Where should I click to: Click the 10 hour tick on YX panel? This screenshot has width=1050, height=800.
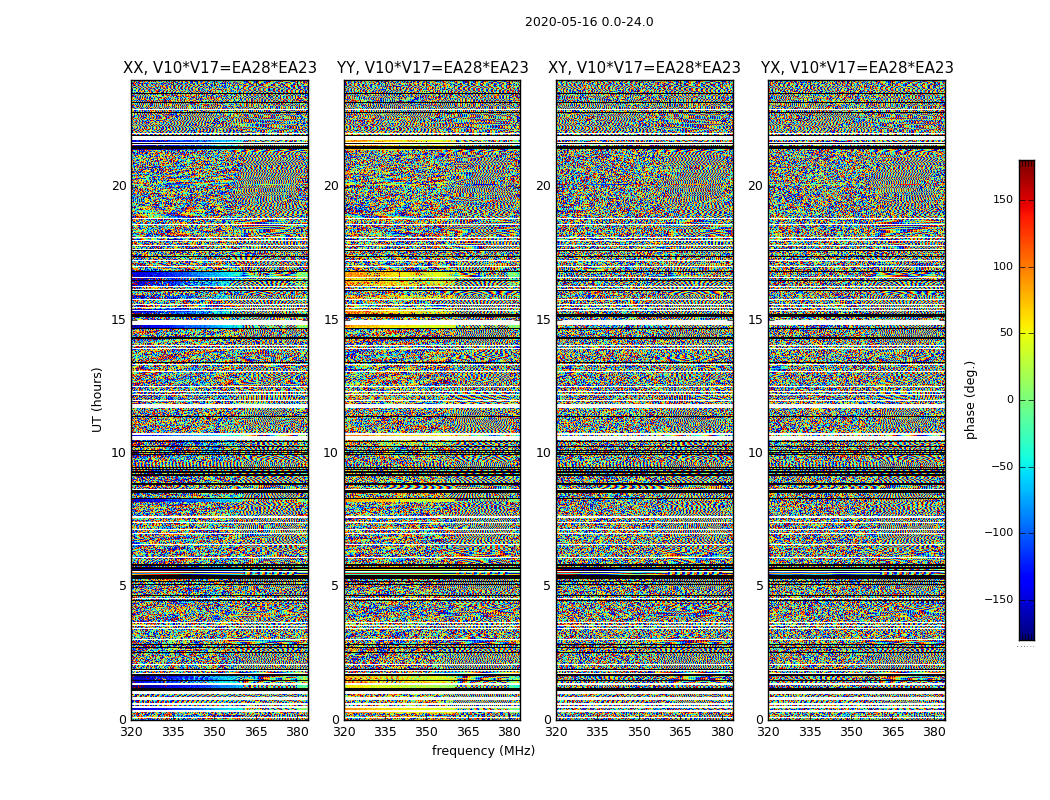[755, 453]
